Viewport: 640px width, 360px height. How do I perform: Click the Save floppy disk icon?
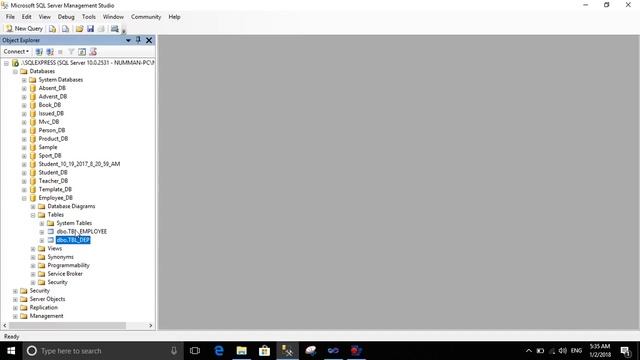(90, 29)
